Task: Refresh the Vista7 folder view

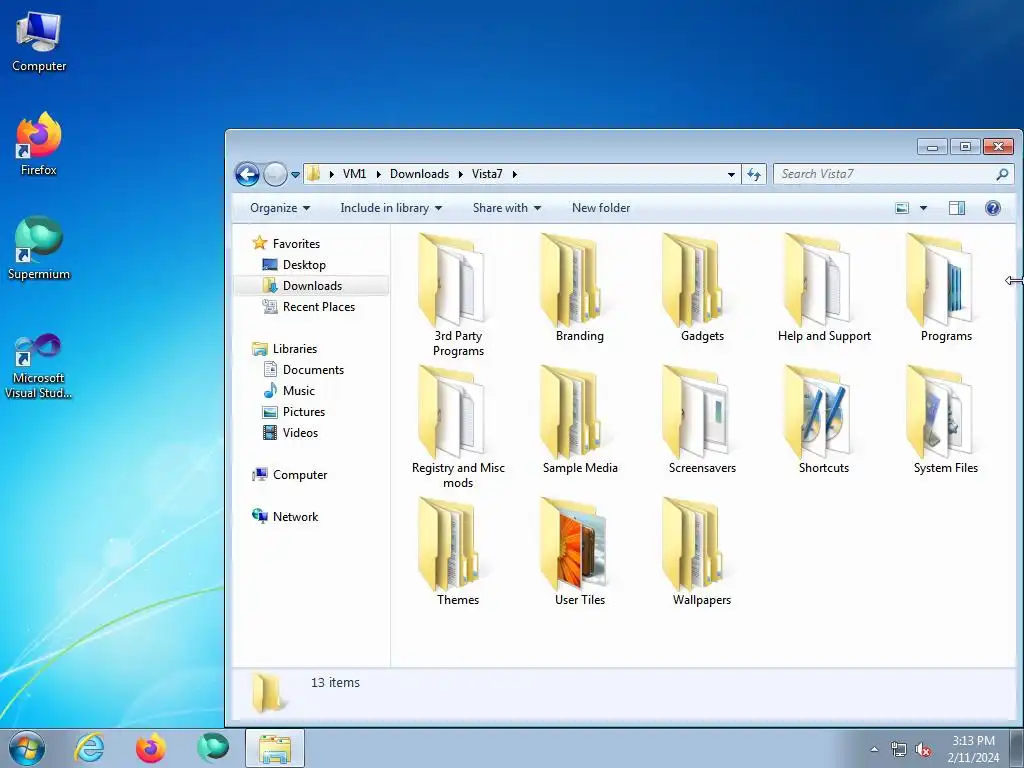Action: 754,174
